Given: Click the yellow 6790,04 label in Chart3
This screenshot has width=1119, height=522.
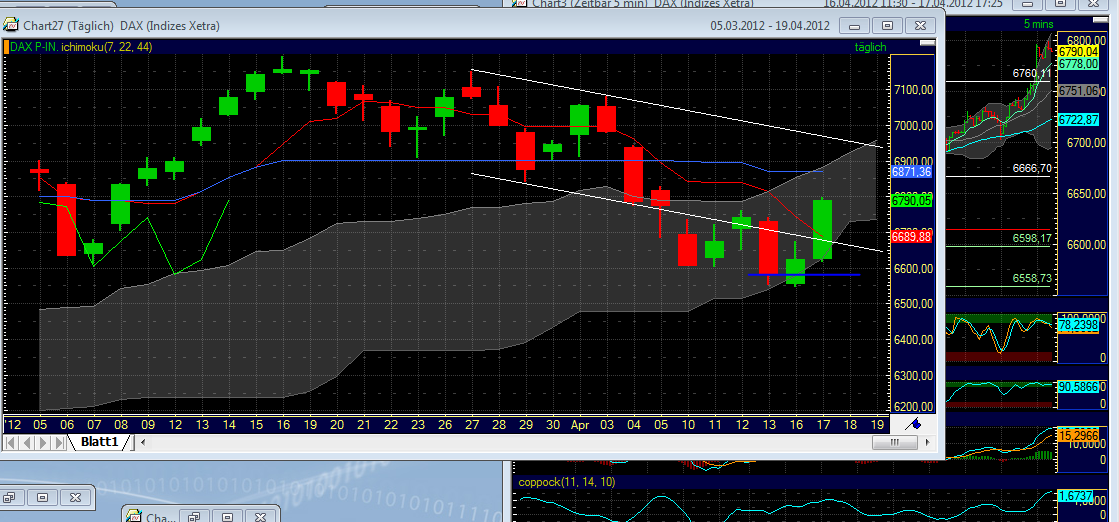Looking at the screenshot, I should coord(1078,52).
